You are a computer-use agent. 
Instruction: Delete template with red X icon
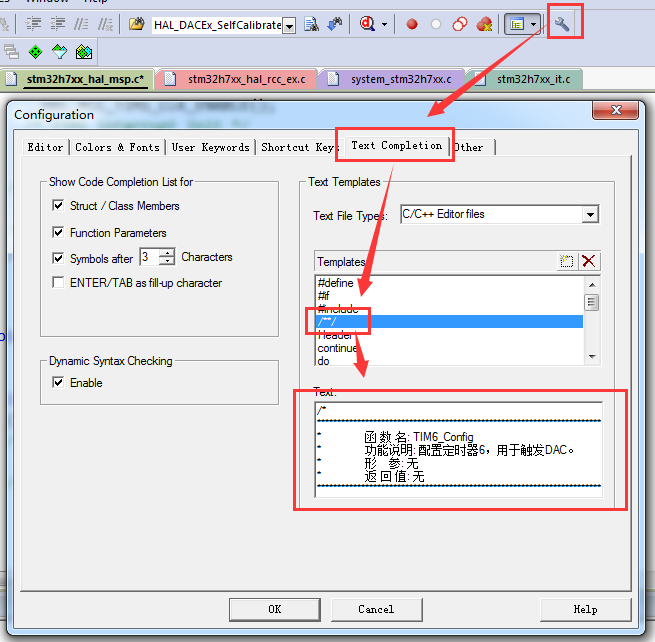point(589,261)
